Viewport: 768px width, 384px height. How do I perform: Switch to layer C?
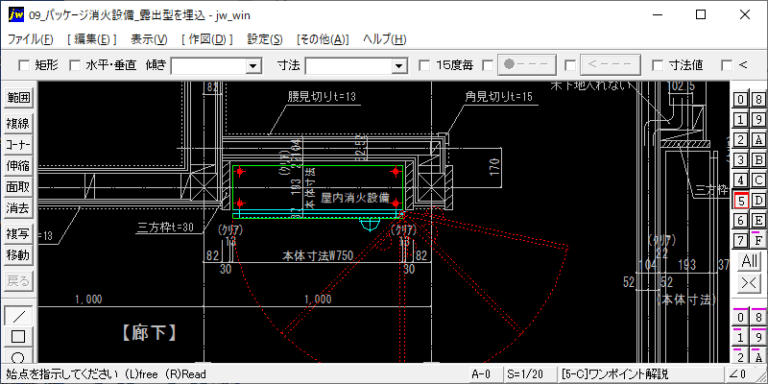758,180
